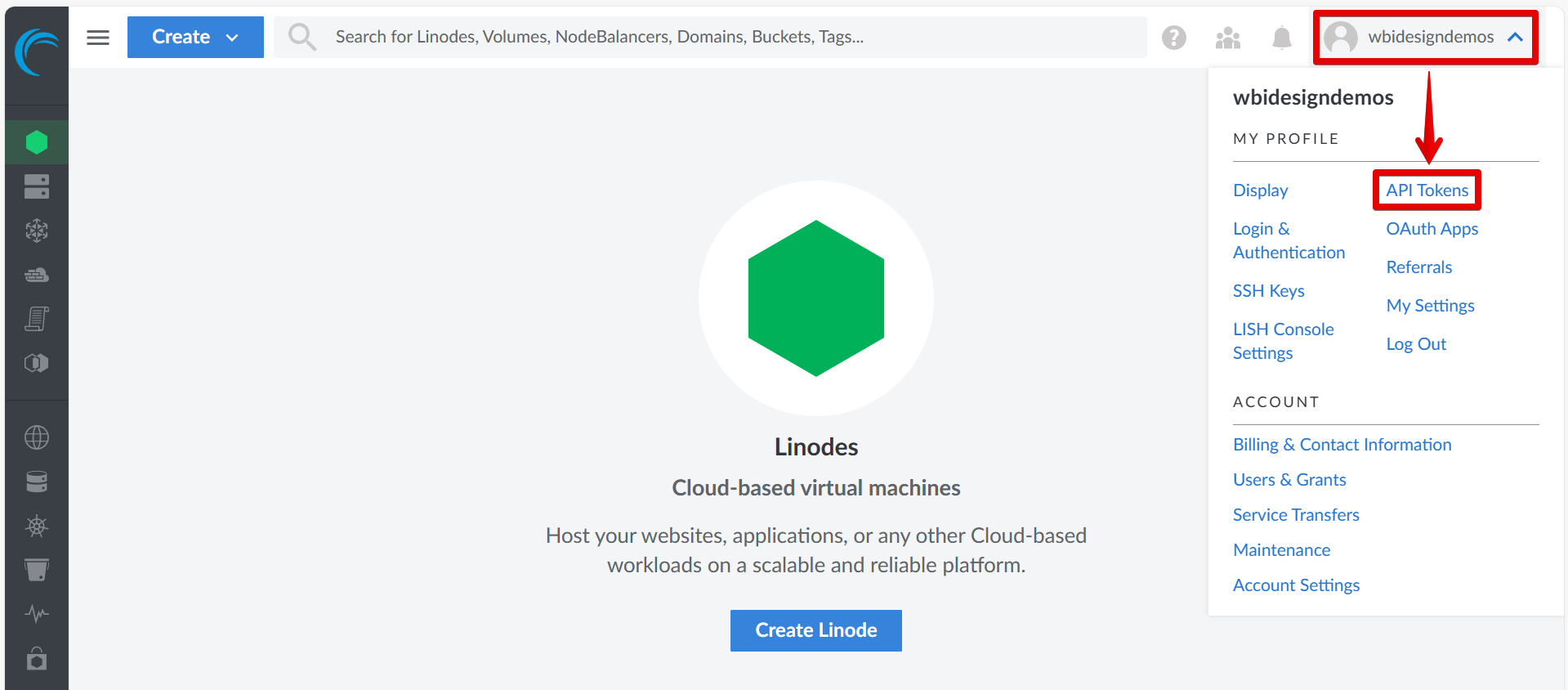Select API Tokens in profile menu
This screenshot has height=690, width=1568.
point(1427,190)
